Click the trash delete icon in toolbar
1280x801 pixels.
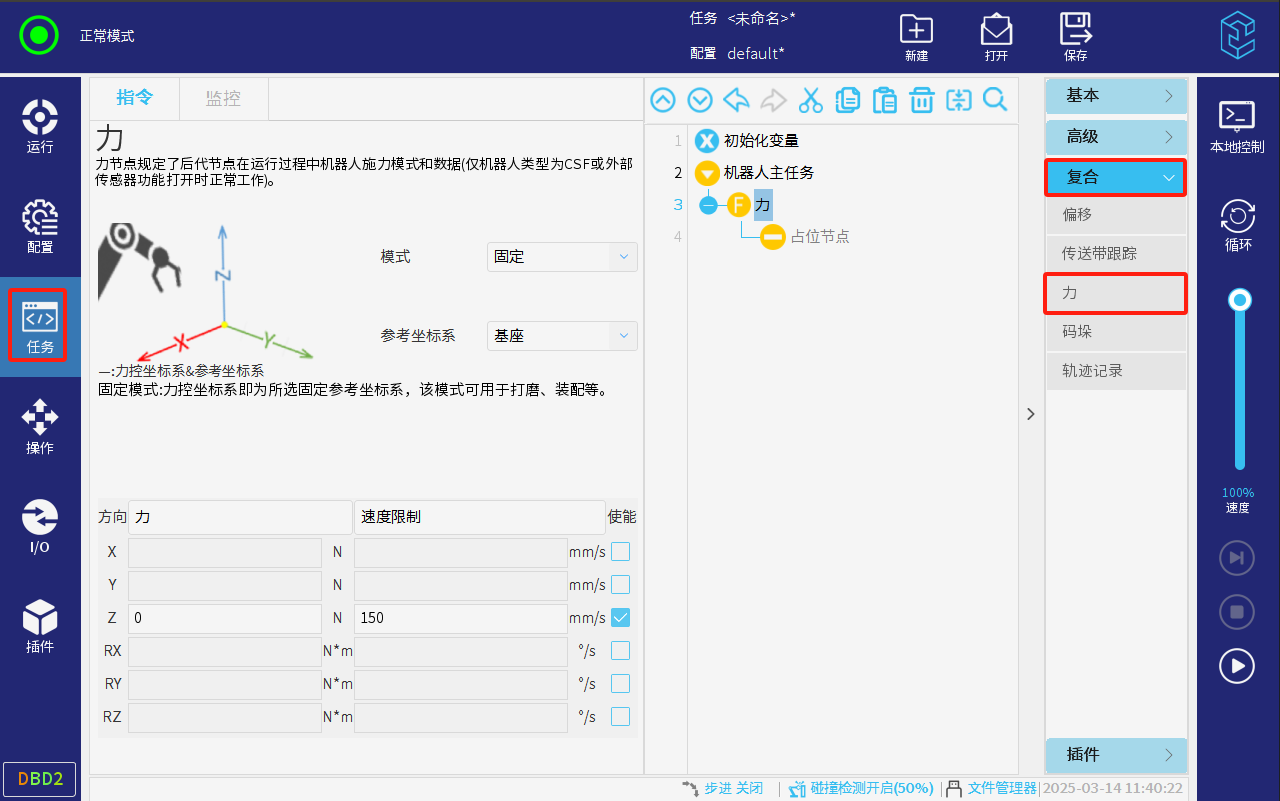[921, 100]
